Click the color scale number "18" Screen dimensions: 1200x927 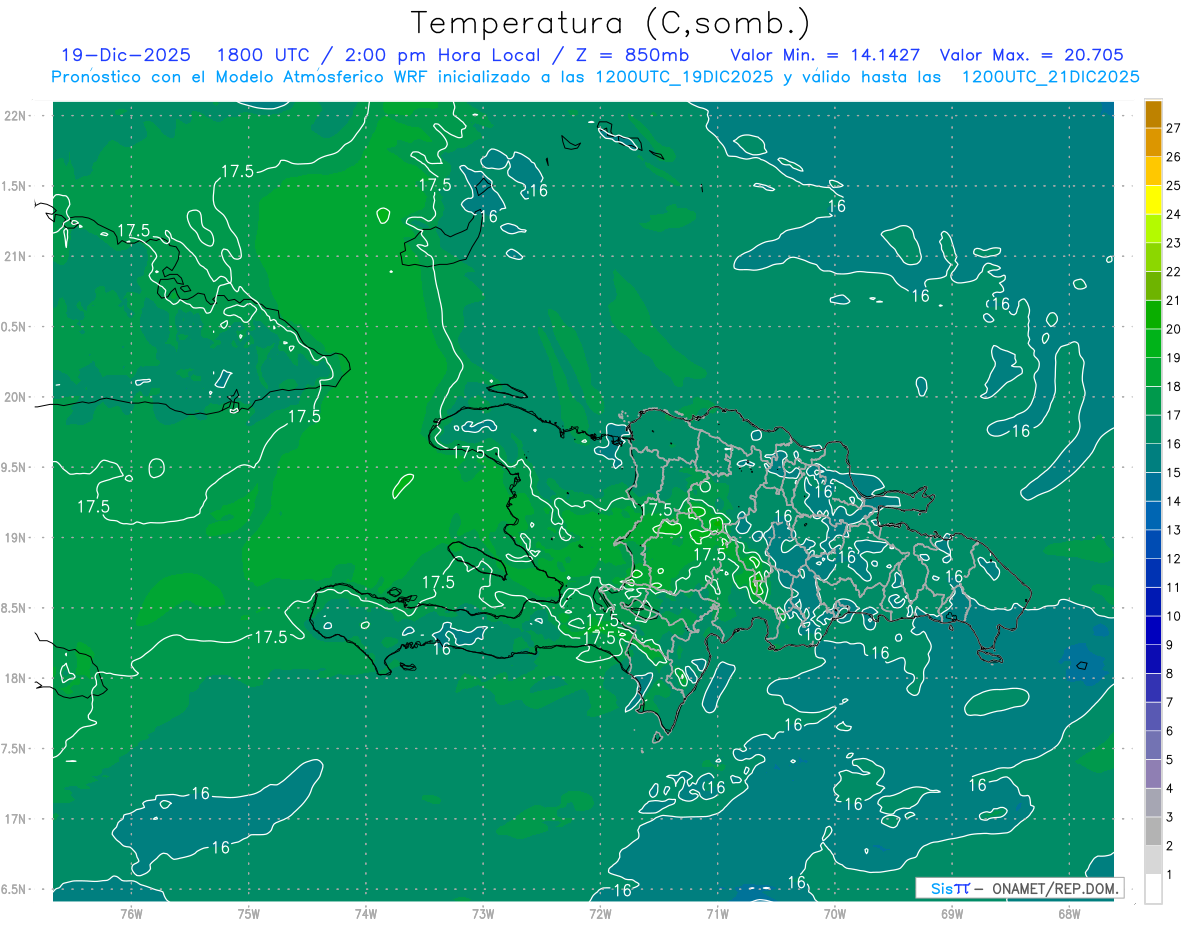(x=1174, y=386)
